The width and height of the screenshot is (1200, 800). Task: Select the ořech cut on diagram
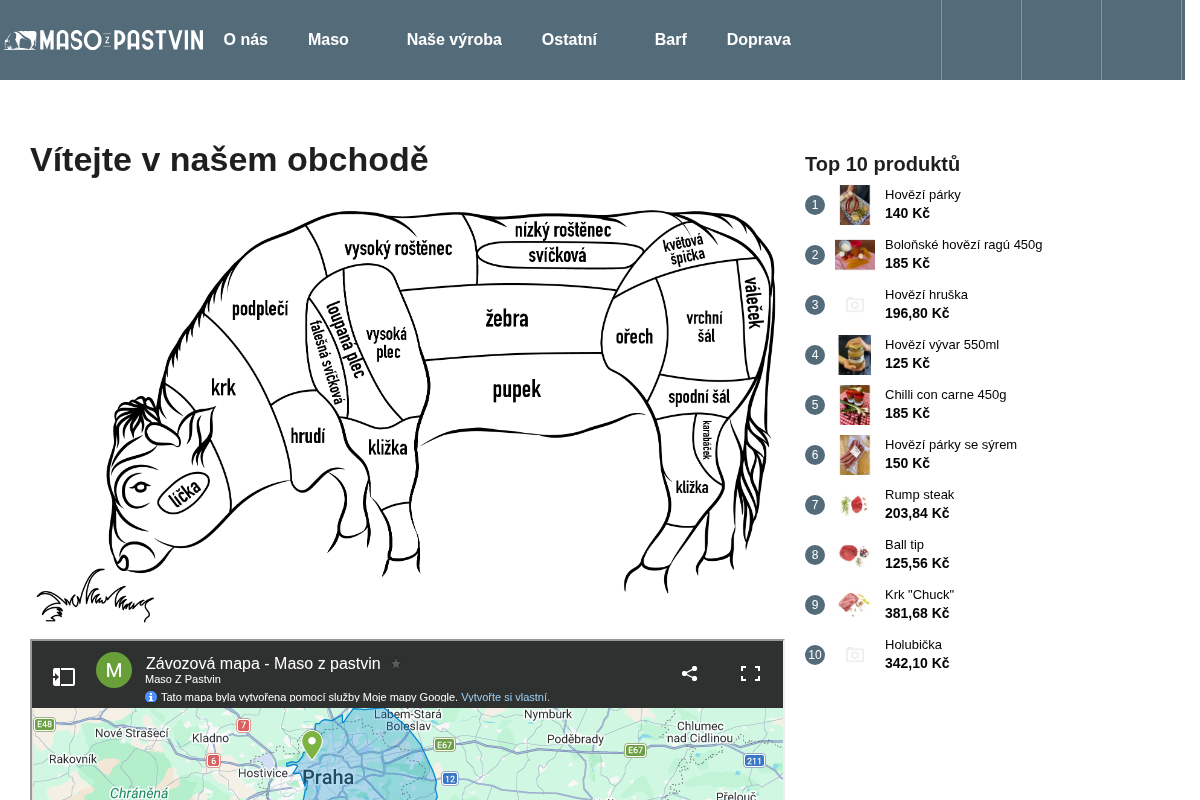click(x=634, y=337)
